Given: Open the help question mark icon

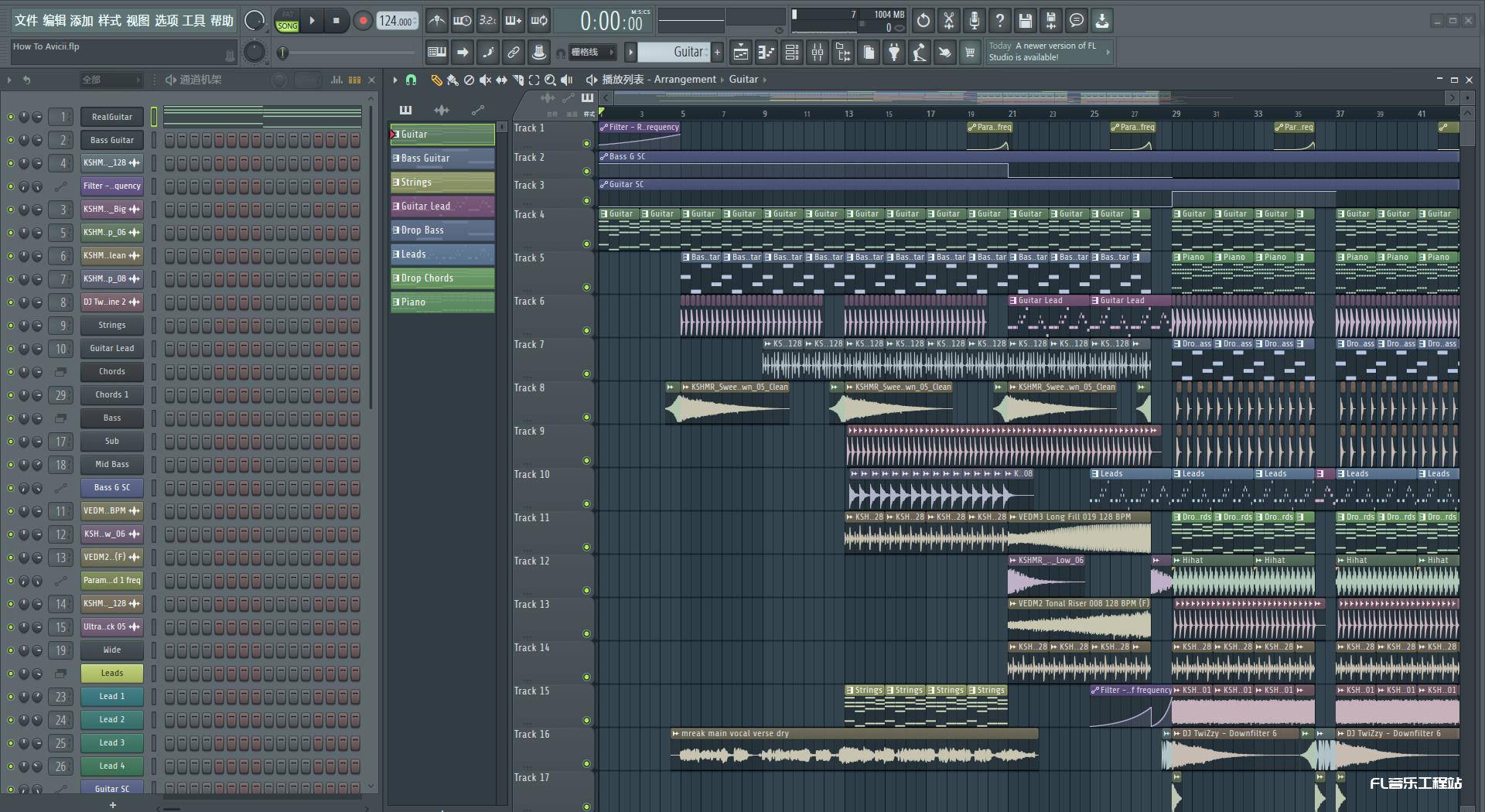Looking at the screenshot, I should [x=999, y=21].
